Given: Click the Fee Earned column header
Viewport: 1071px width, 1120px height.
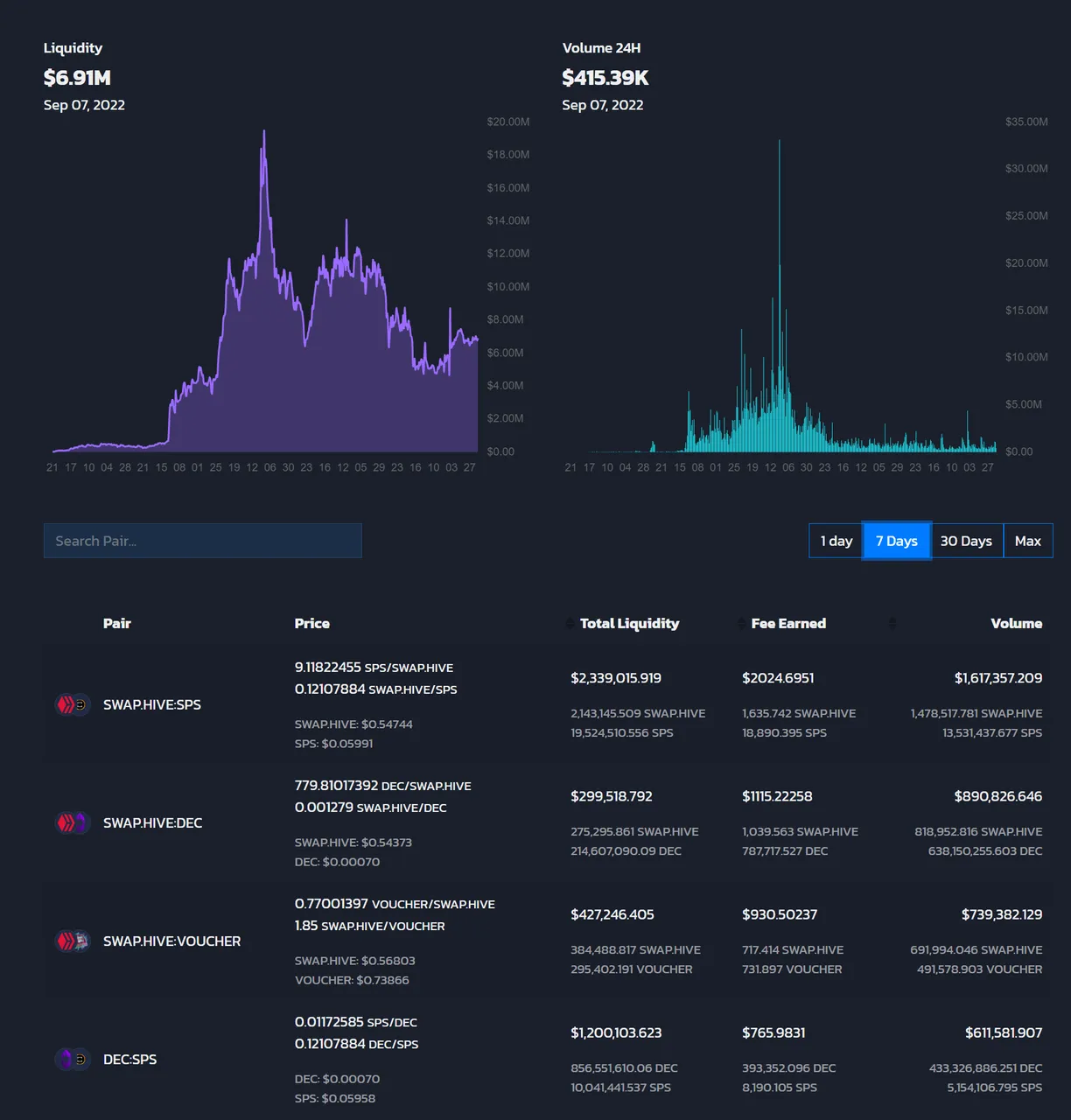Looking at the screenshot, I should pos(788,623).
